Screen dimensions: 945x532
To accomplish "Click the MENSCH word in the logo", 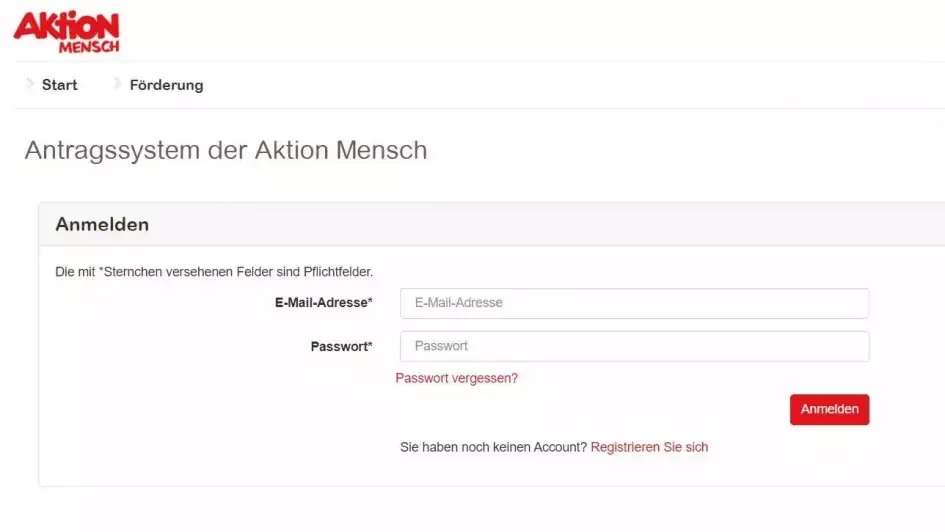I will [x=89, y=46].
